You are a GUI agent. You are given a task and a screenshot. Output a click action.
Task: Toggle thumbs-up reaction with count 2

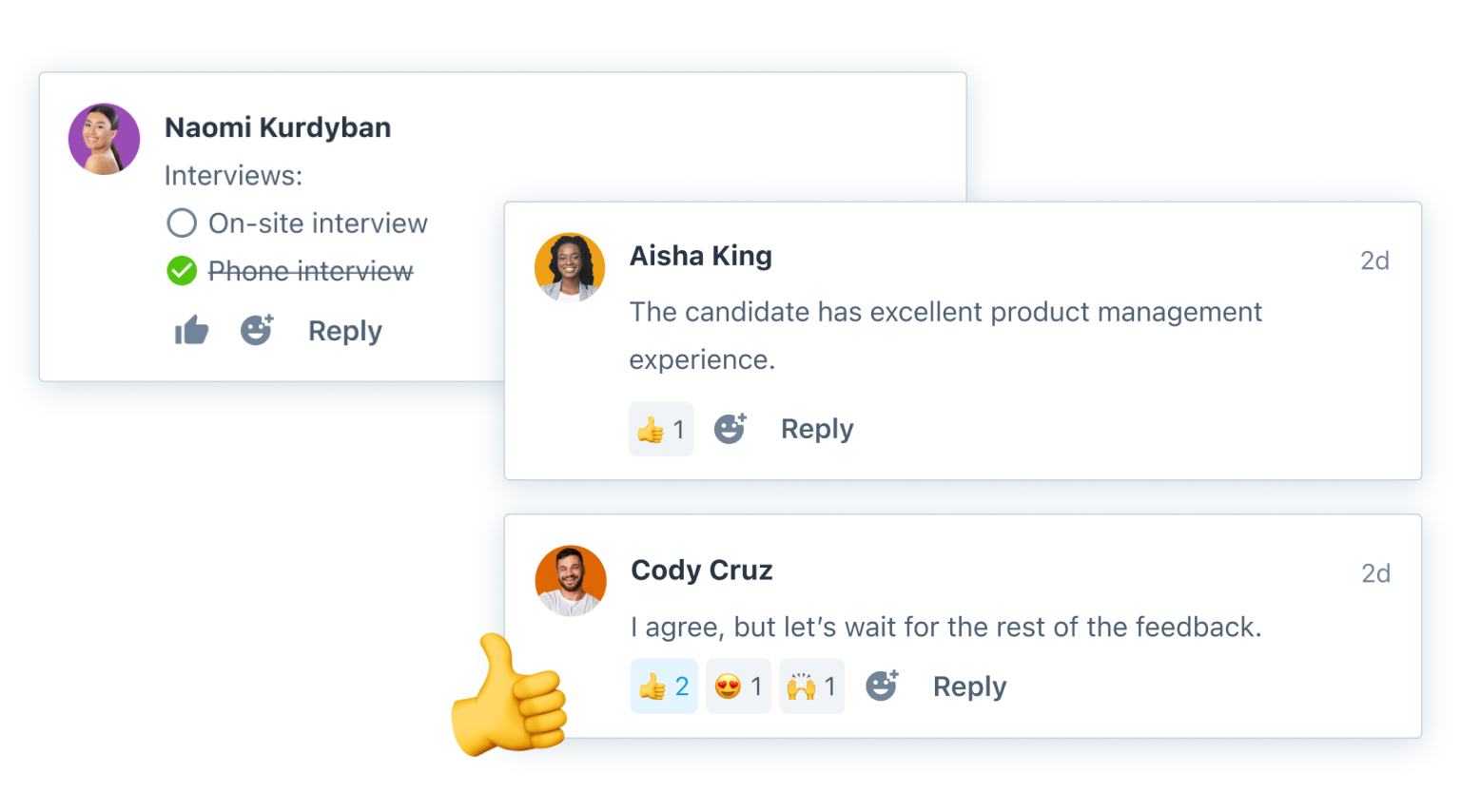[x=664, y=686]
